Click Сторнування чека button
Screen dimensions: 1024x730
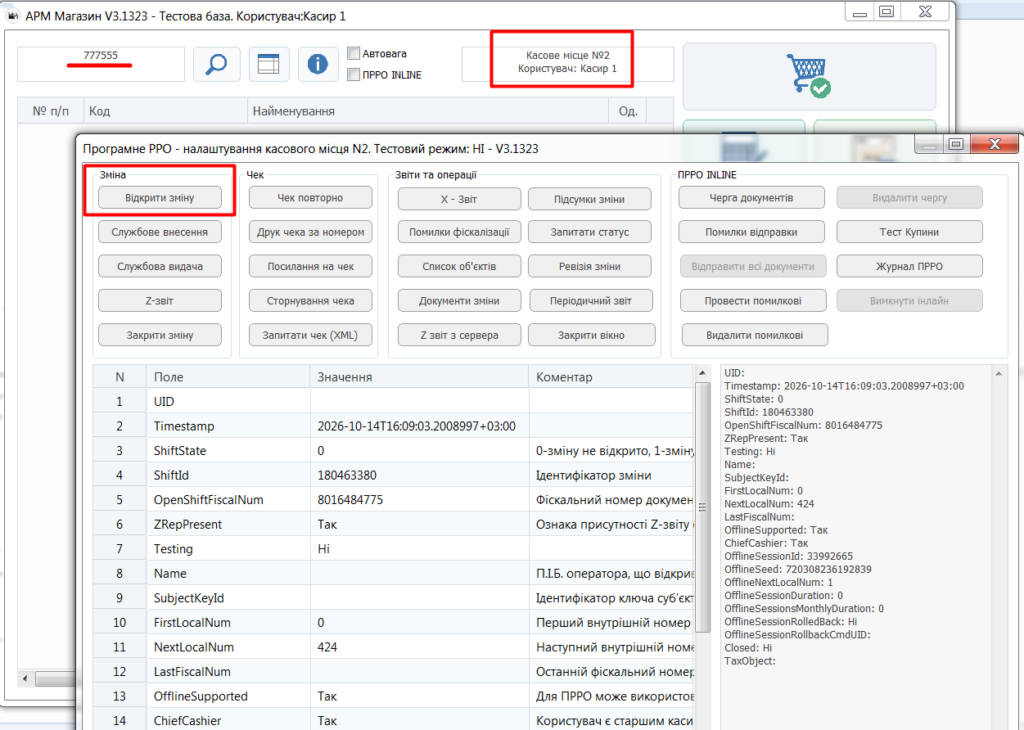tap(310, 301)
